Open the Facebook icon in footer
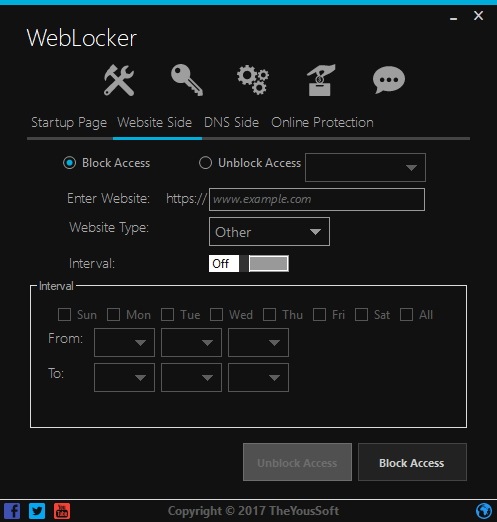 [x=12, y=511]
